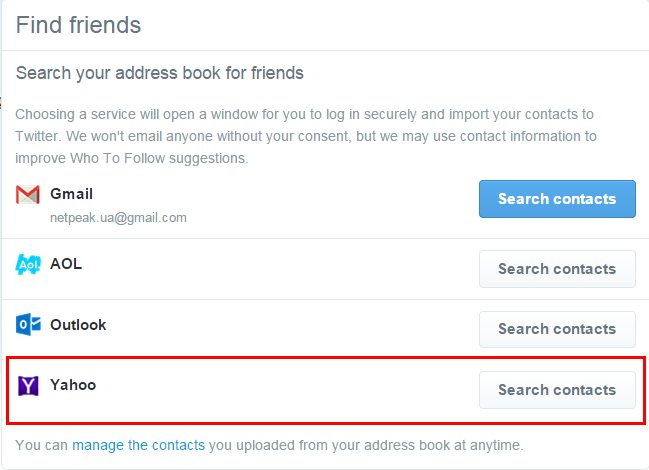649x470 pixels.
Task: Click the Outlook logo icon
Action: 28,325
